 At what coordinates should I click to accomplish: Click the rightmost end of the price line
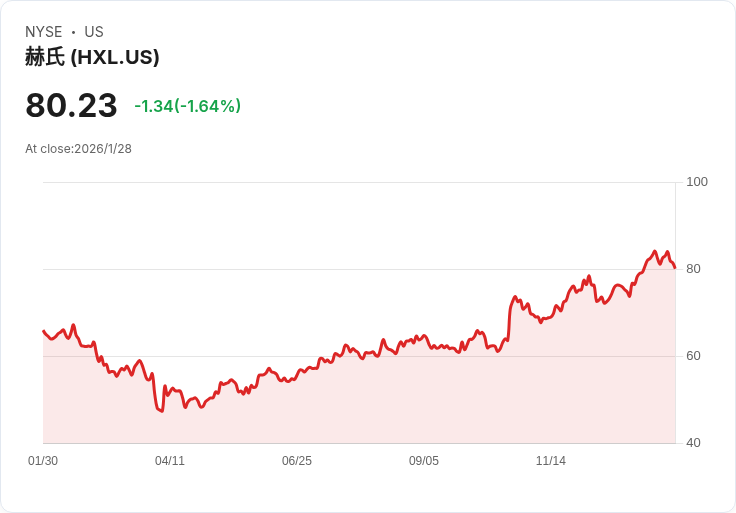pos(675,268)
